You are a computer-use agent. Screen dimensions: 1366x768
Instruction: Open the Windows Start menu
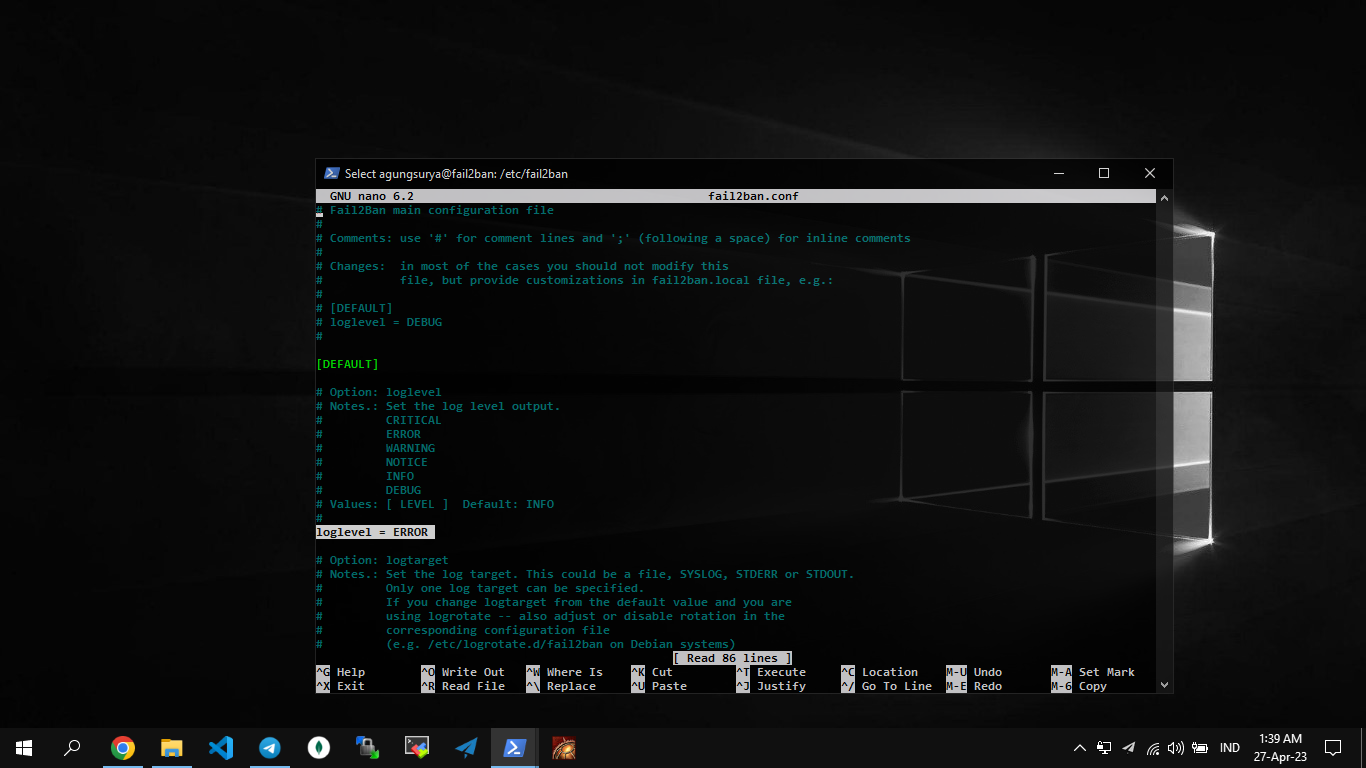click(24, 748)
